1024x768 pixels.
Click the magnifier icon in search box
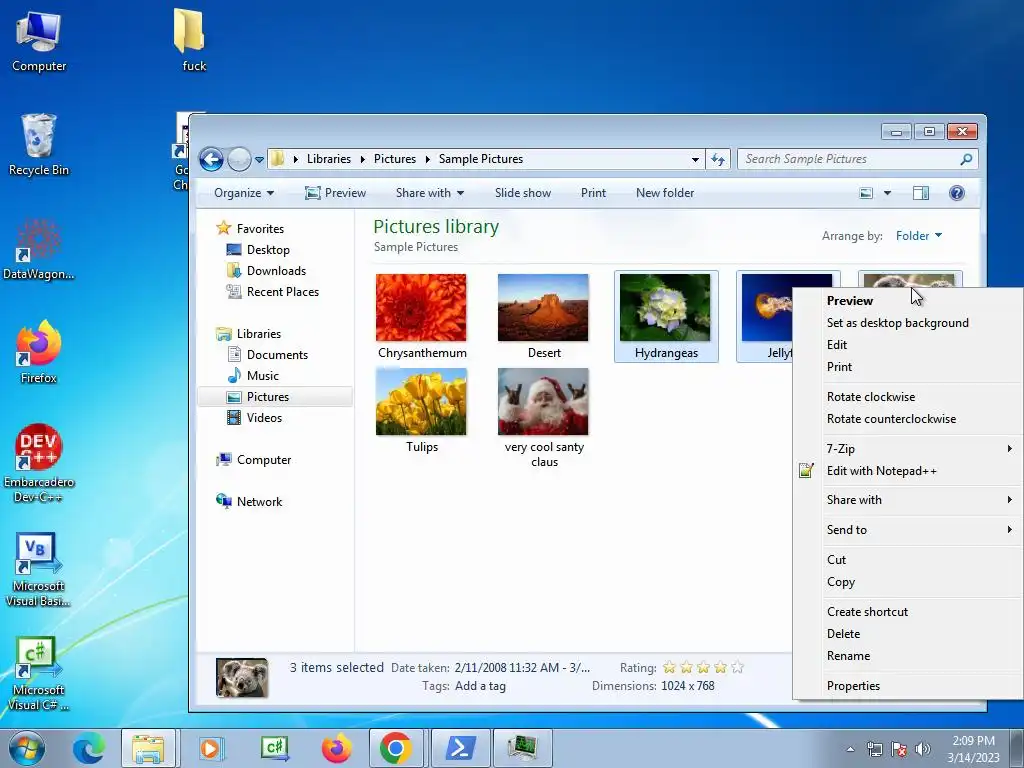967,159
